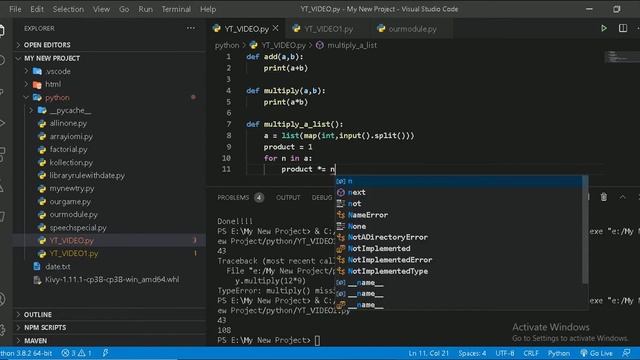Expand the NPM SCRIPTS section

coord(110,328)
